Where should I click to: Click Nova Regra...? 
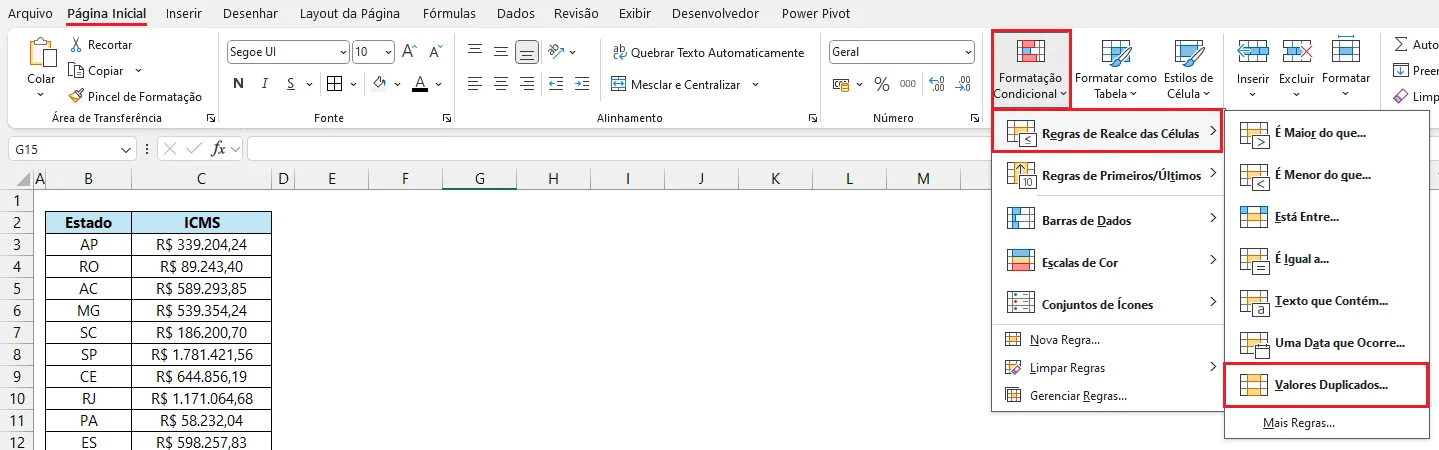pos(1108,340)
